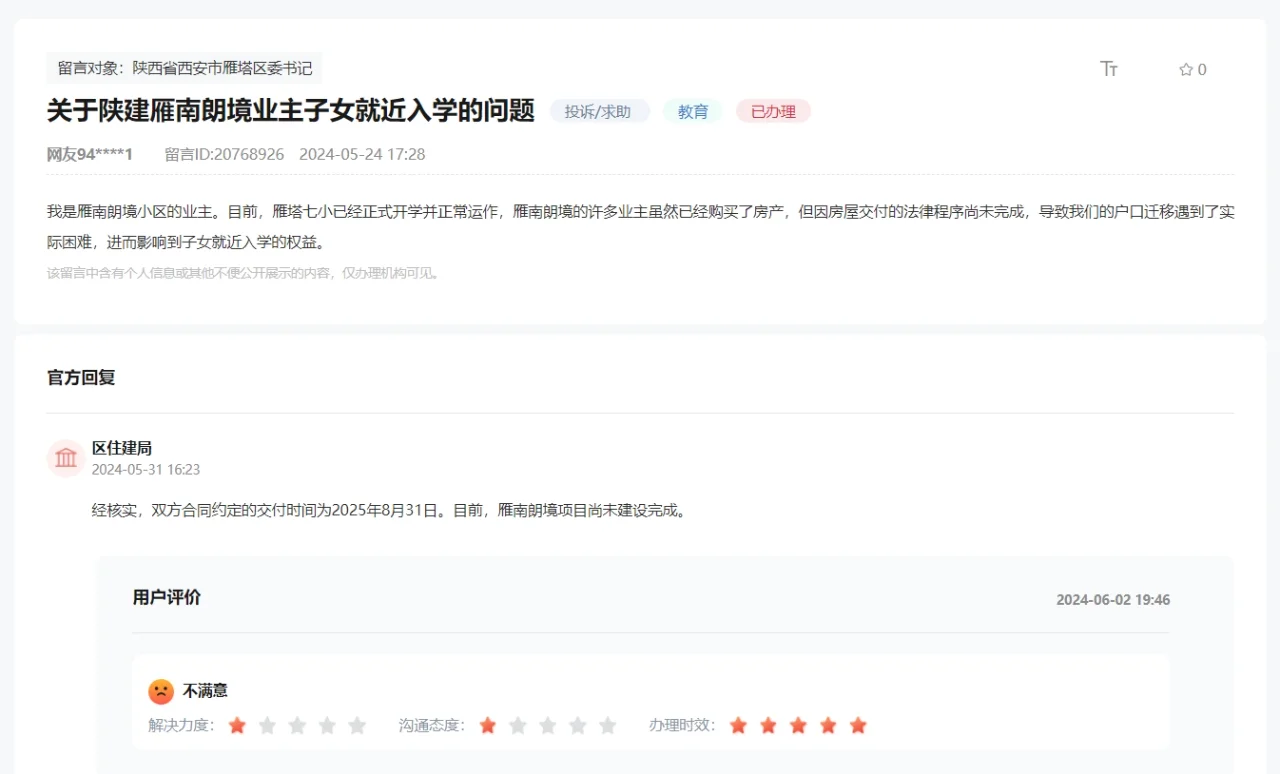This screenshot has height=774, width=1280.
Task: Click third star of 解决力度 rating
Action: (x=297, y=725)
